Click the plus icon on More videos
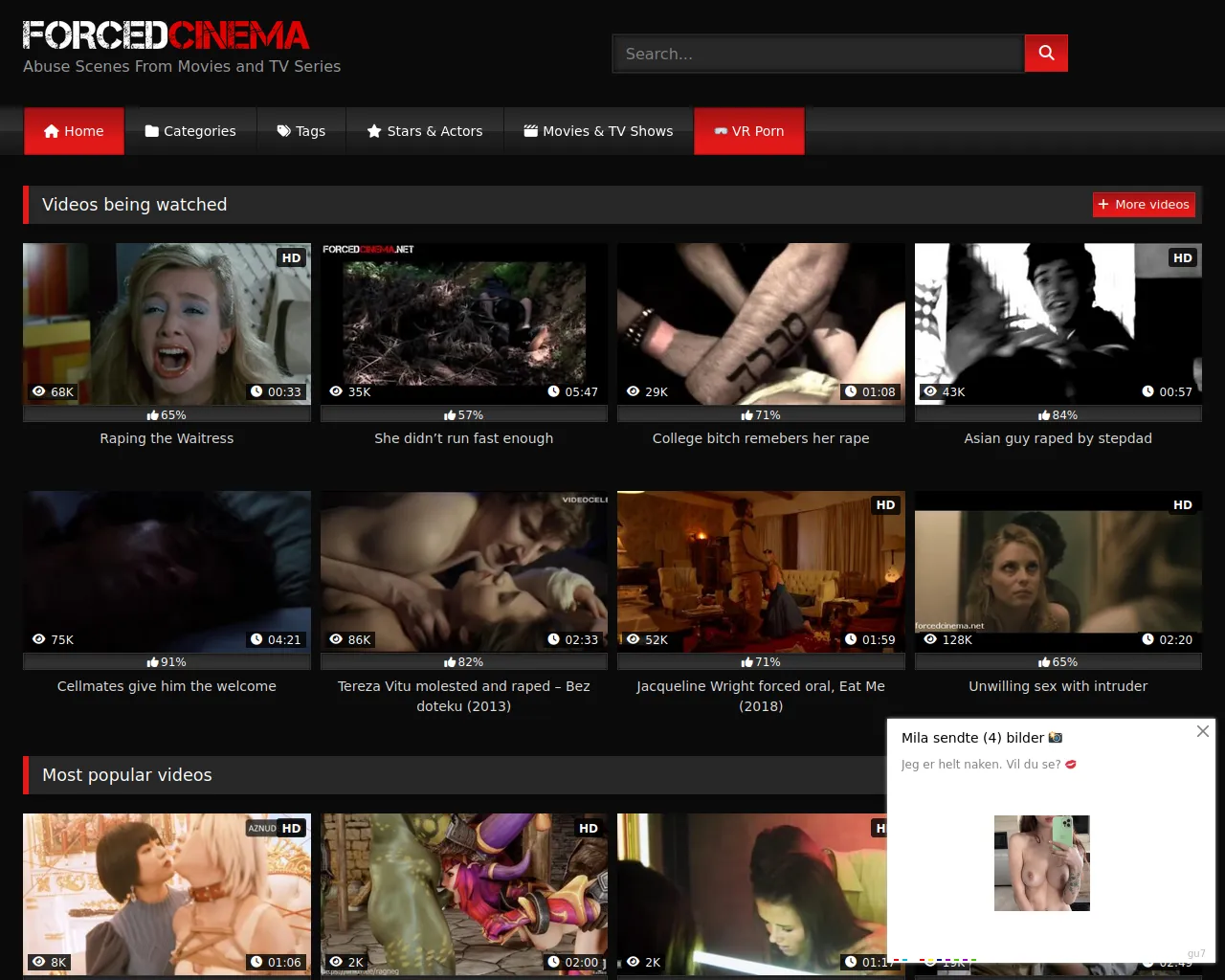 [1103, 205]
